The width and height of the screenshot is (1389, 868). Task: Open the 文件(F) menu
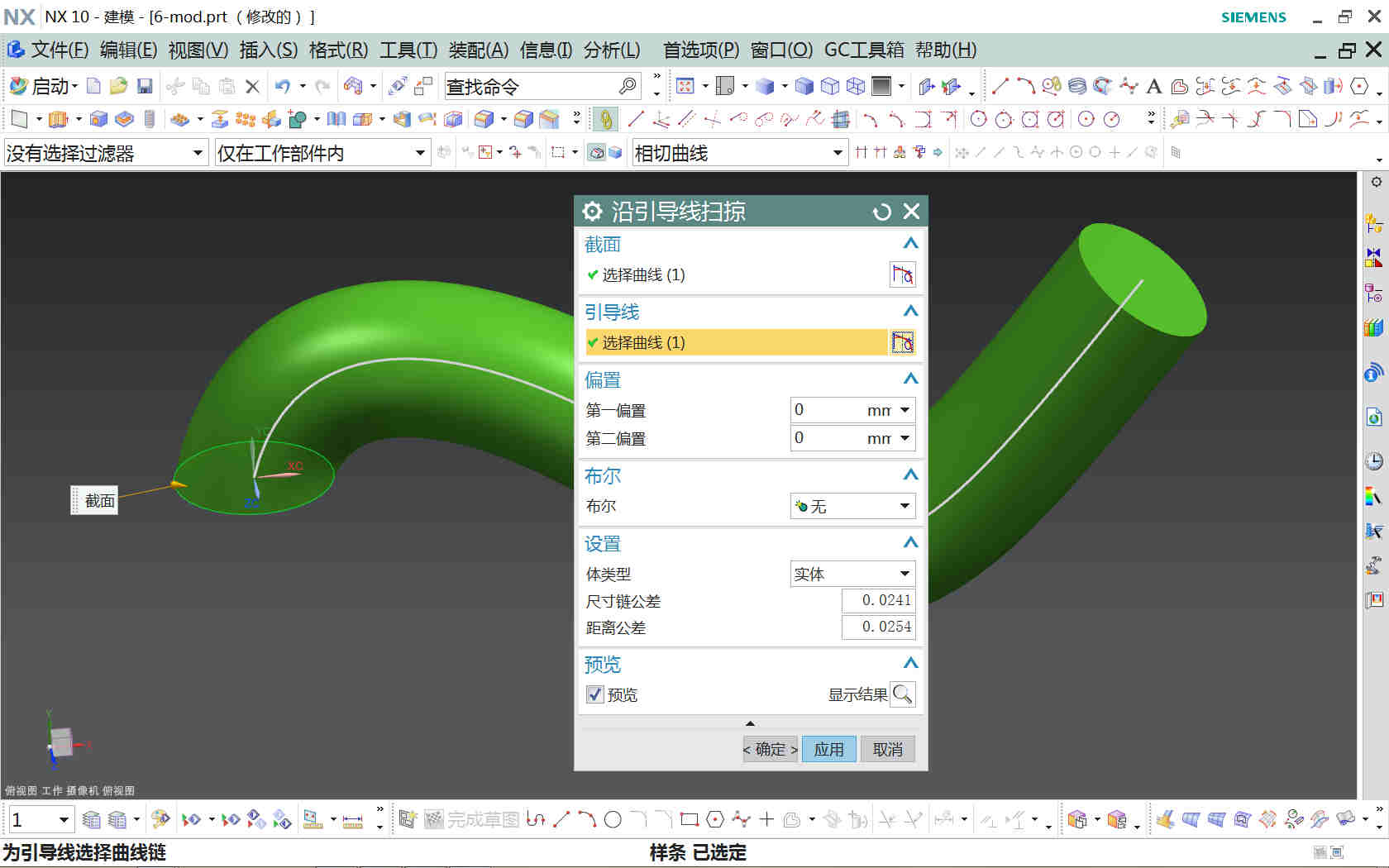click(x=60, y=50)
